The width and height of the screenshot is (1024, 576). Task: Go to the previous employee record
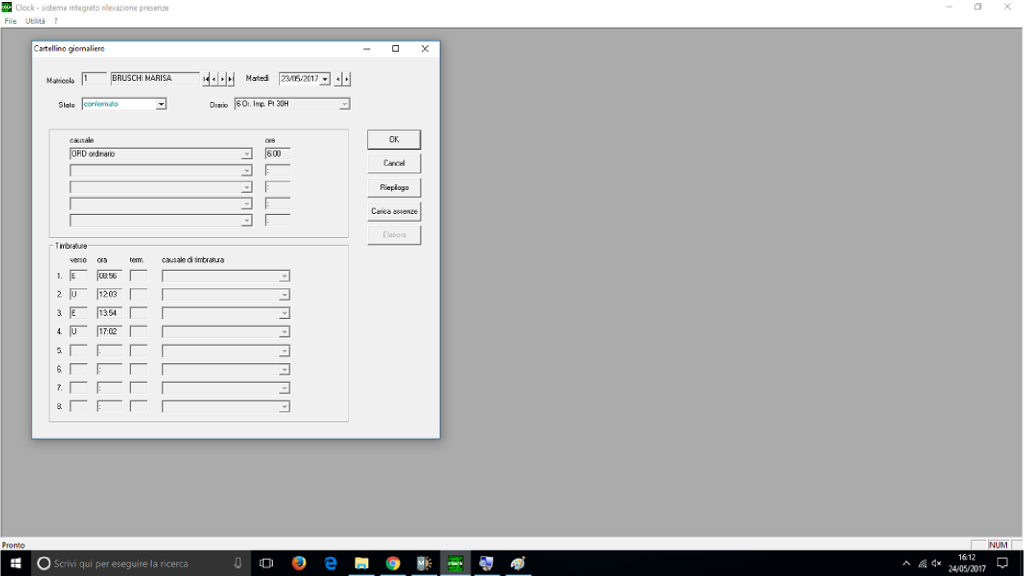point(214,79)
